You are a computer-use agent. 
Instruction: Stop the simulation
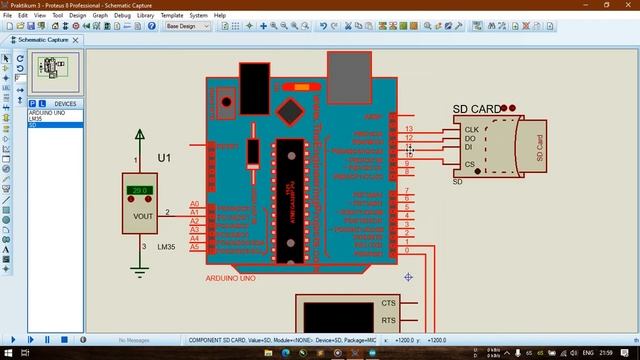click(x=64, y=340)
